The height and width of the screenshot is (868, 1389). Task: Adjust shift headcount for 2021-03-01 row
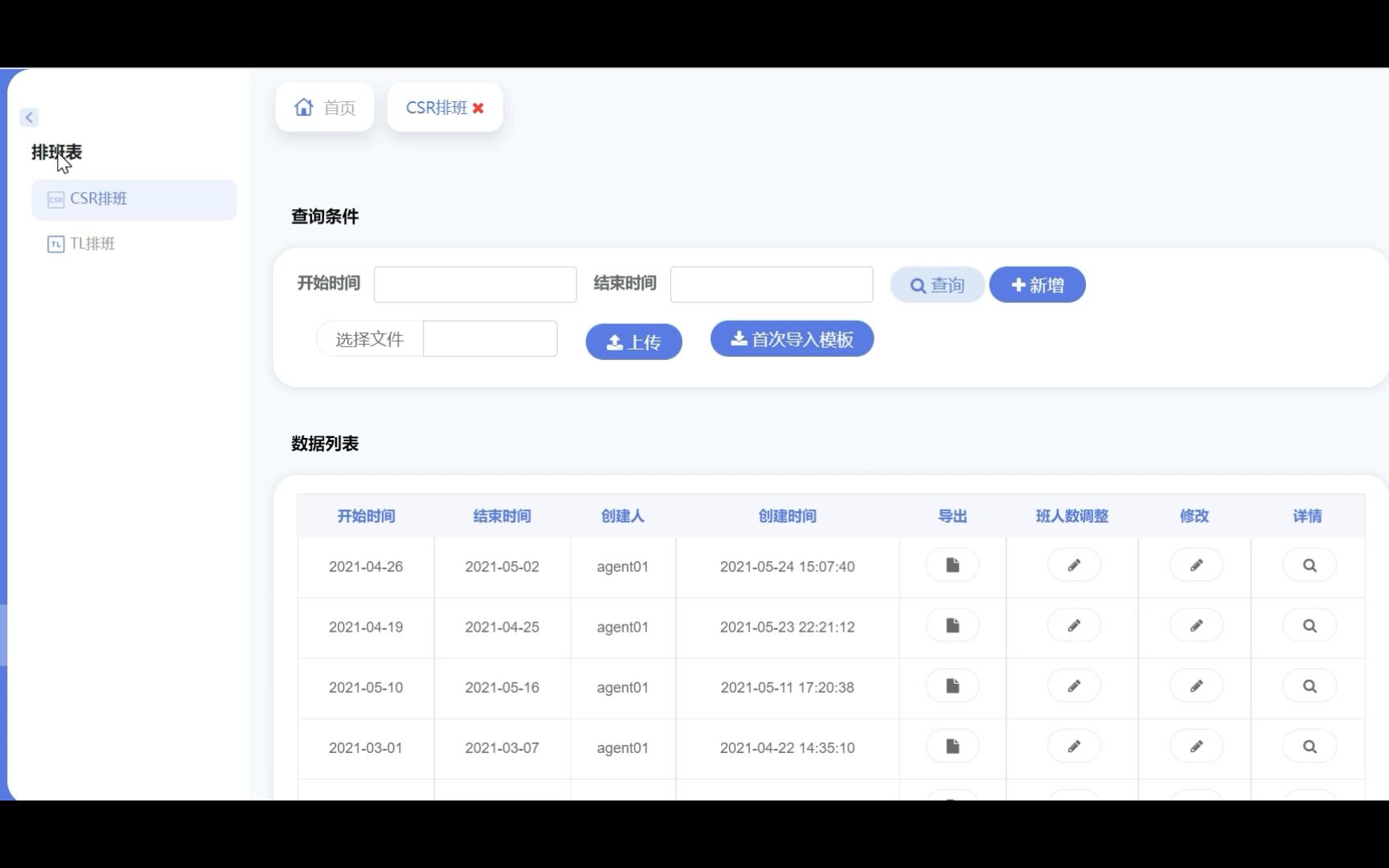[1074, 746]
